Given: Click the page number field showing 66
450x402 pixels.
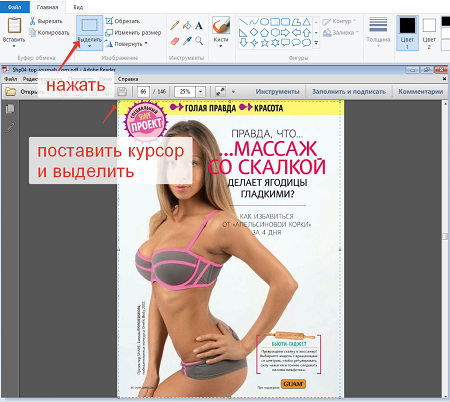Looking at the screenshot, I should coord(143,92).
